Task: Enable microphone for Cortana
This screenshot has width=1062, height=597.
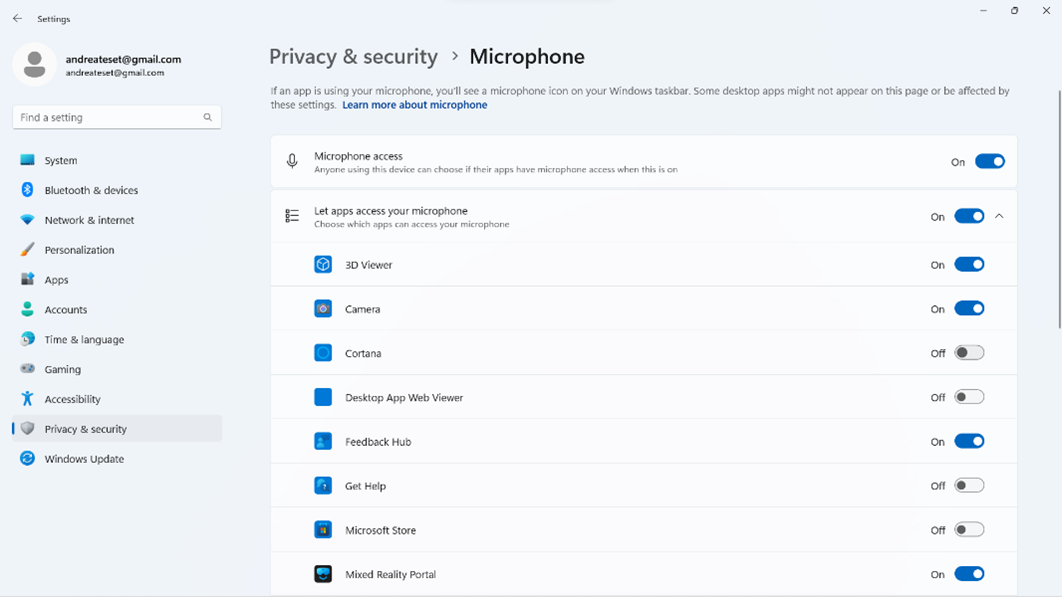Action: [x=968, y=353]
